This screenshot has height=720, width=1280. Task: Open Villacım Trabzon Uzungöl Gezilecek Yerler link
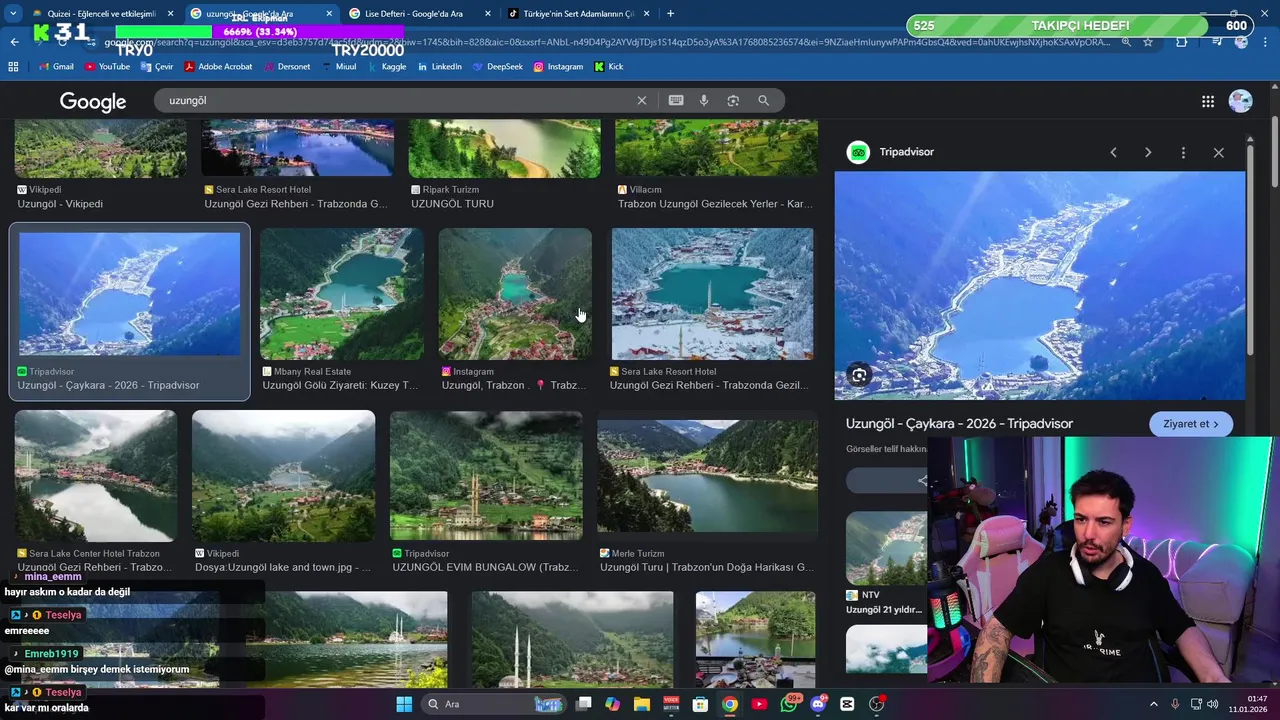[715, 204]
